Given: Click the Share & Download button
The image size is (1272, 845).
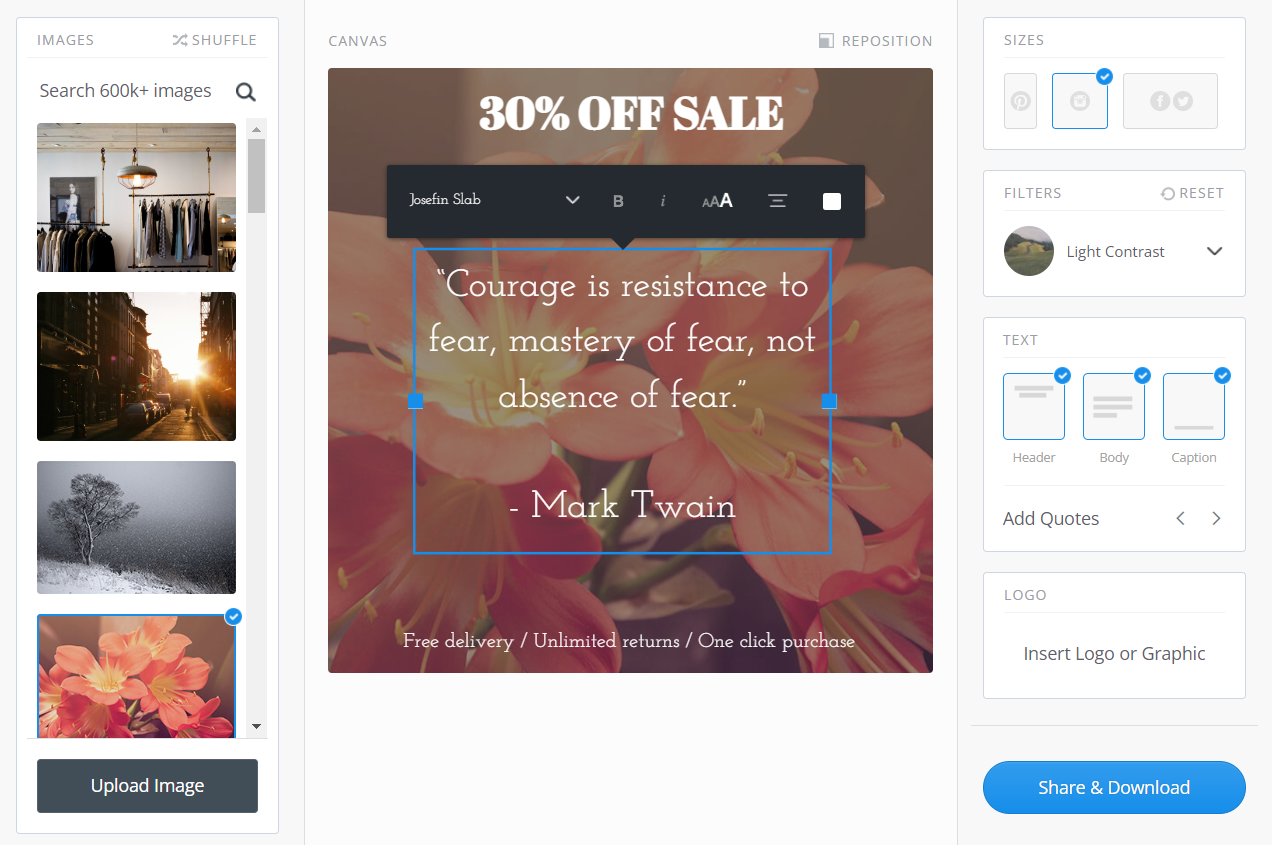Looking at the screenshot, I should (1114, 787).
